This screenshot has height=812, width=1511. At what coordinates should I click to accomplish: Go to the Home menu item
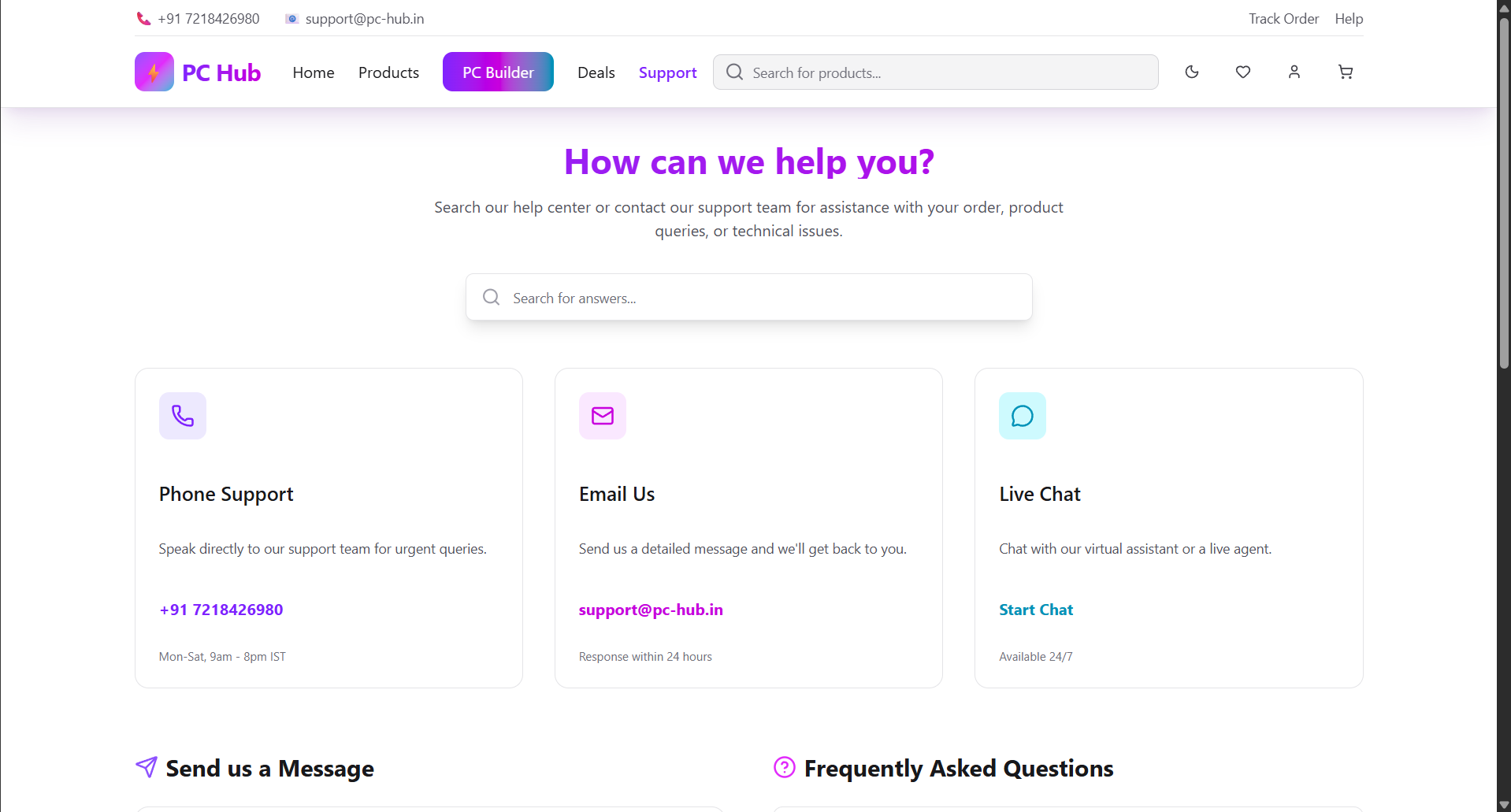[x=314, y=72]
